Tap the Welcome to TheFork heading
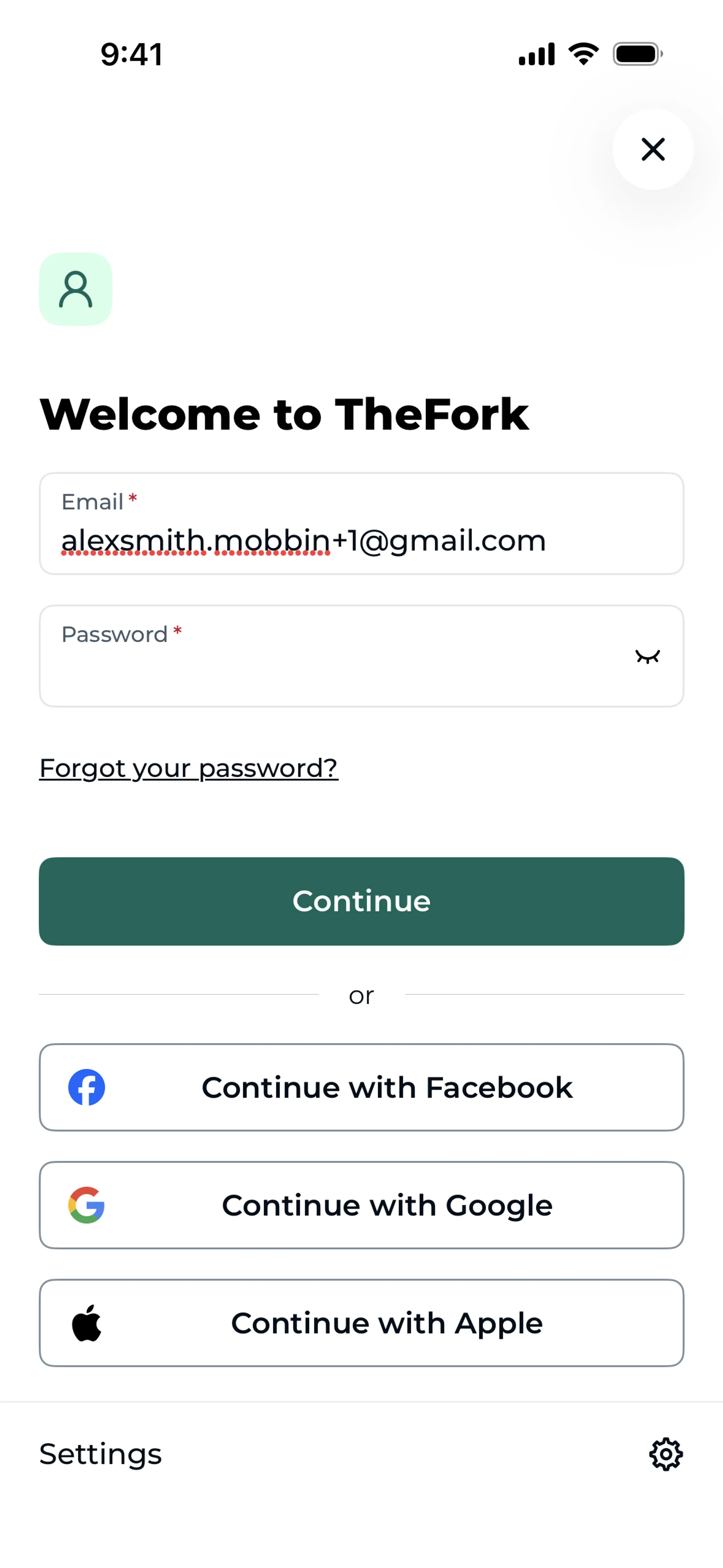 click(284, 414)
